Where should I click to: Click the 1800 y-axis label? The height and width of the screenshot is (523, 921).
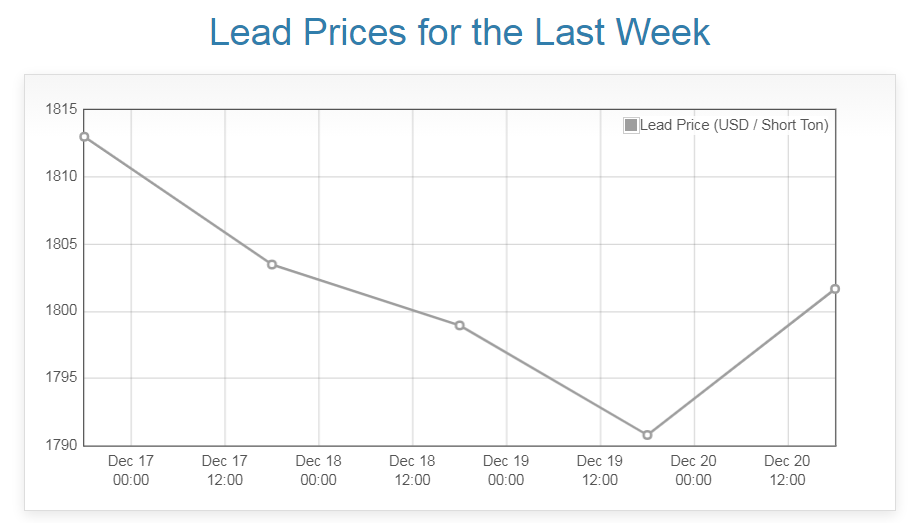pos(62,311)
